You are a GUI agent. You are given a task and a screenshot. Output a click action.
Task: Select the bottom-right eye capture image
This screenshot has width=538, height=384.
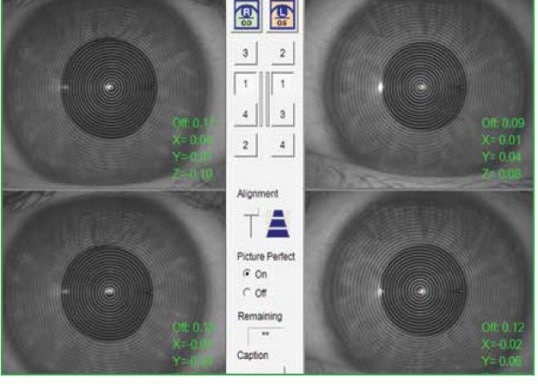point(419,282)
